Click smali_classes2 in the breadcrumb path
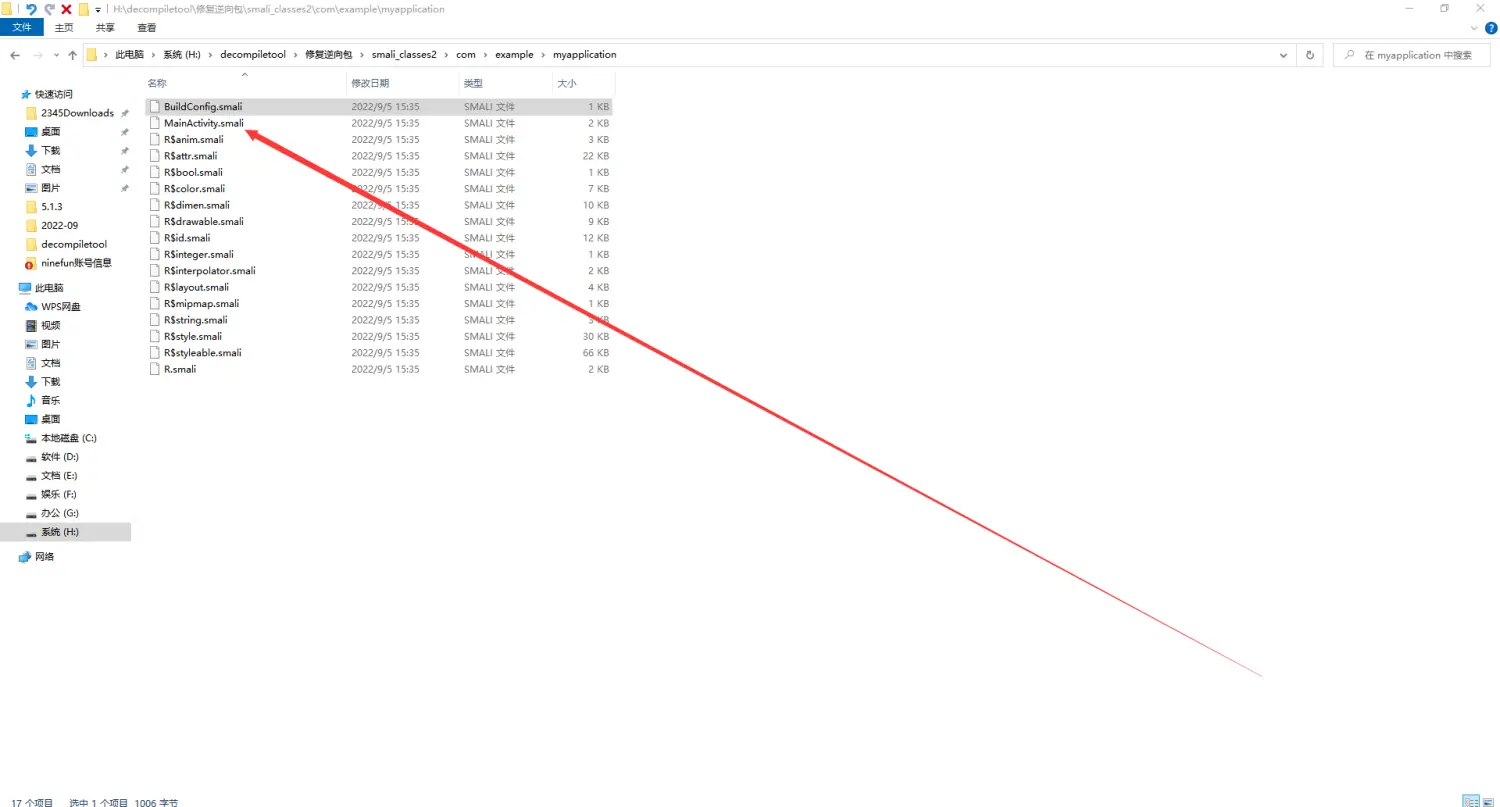 404,55
